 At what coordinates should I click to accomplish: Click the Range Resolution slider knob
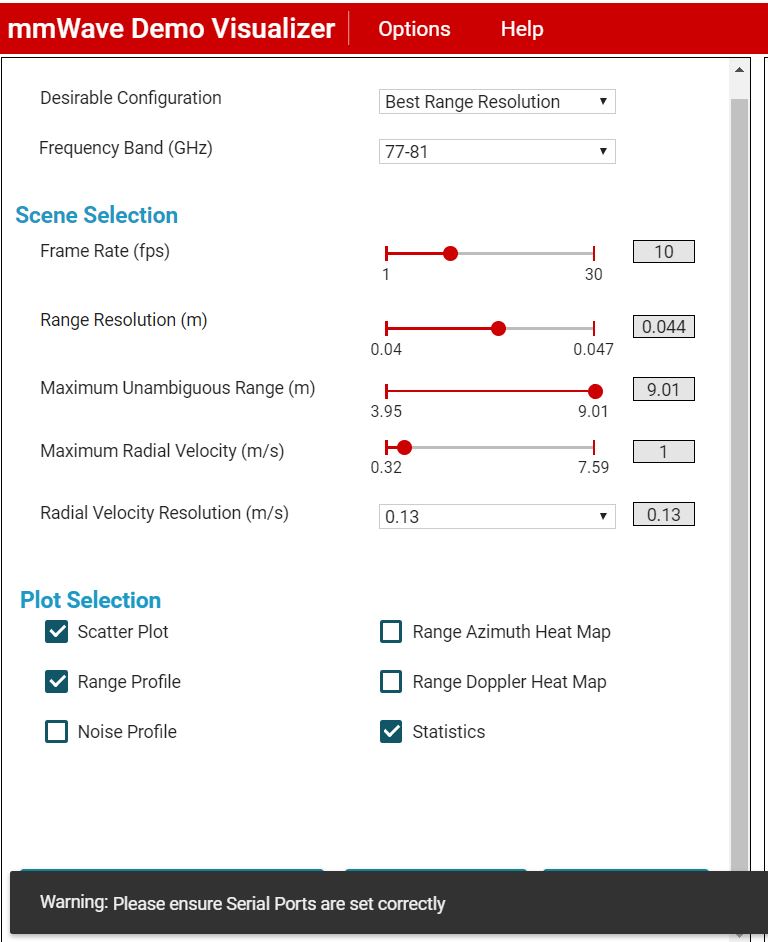click(x=499, y=328)
